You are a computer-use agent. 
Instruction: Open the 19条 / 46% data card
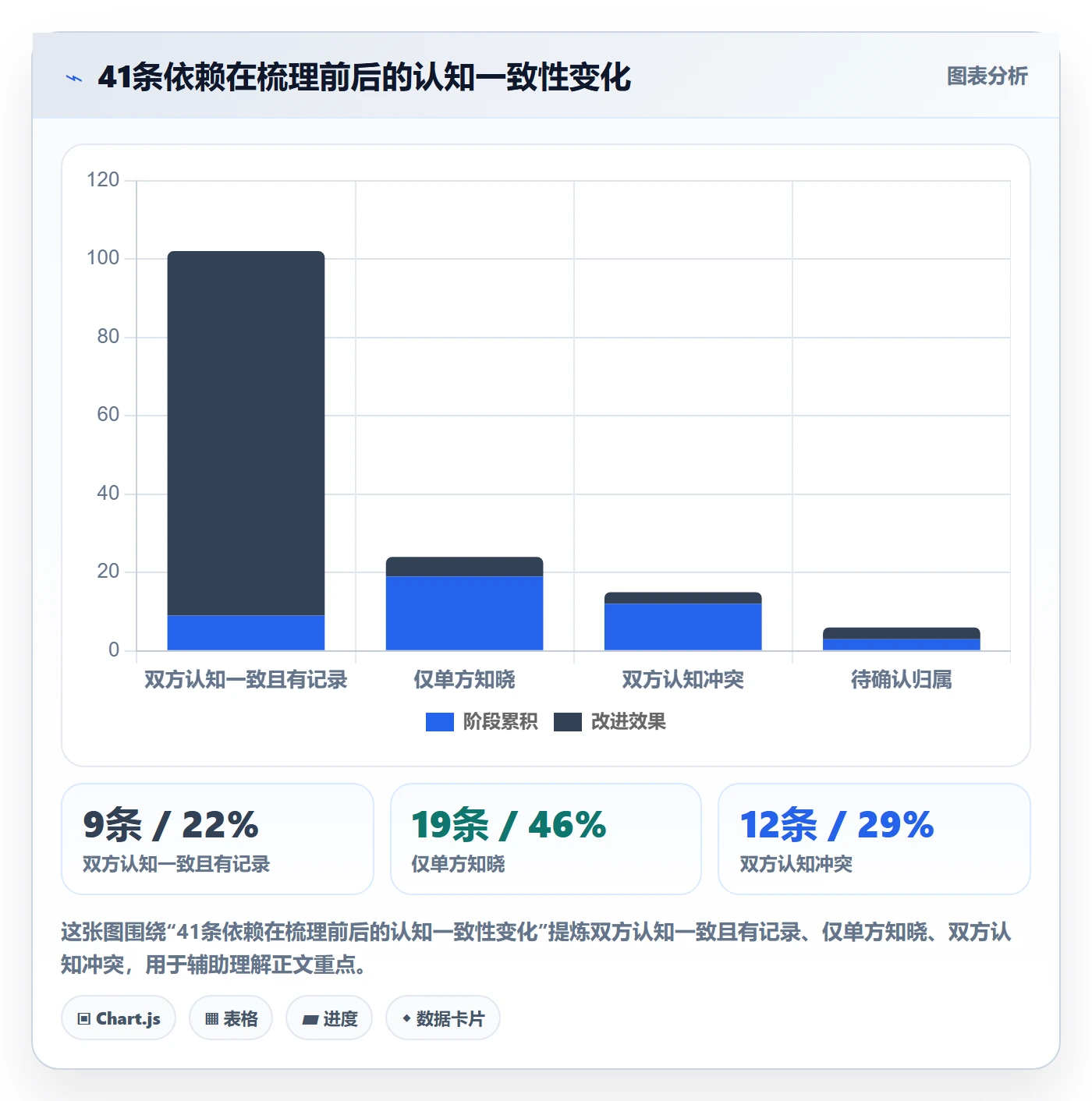click(546, 839)
